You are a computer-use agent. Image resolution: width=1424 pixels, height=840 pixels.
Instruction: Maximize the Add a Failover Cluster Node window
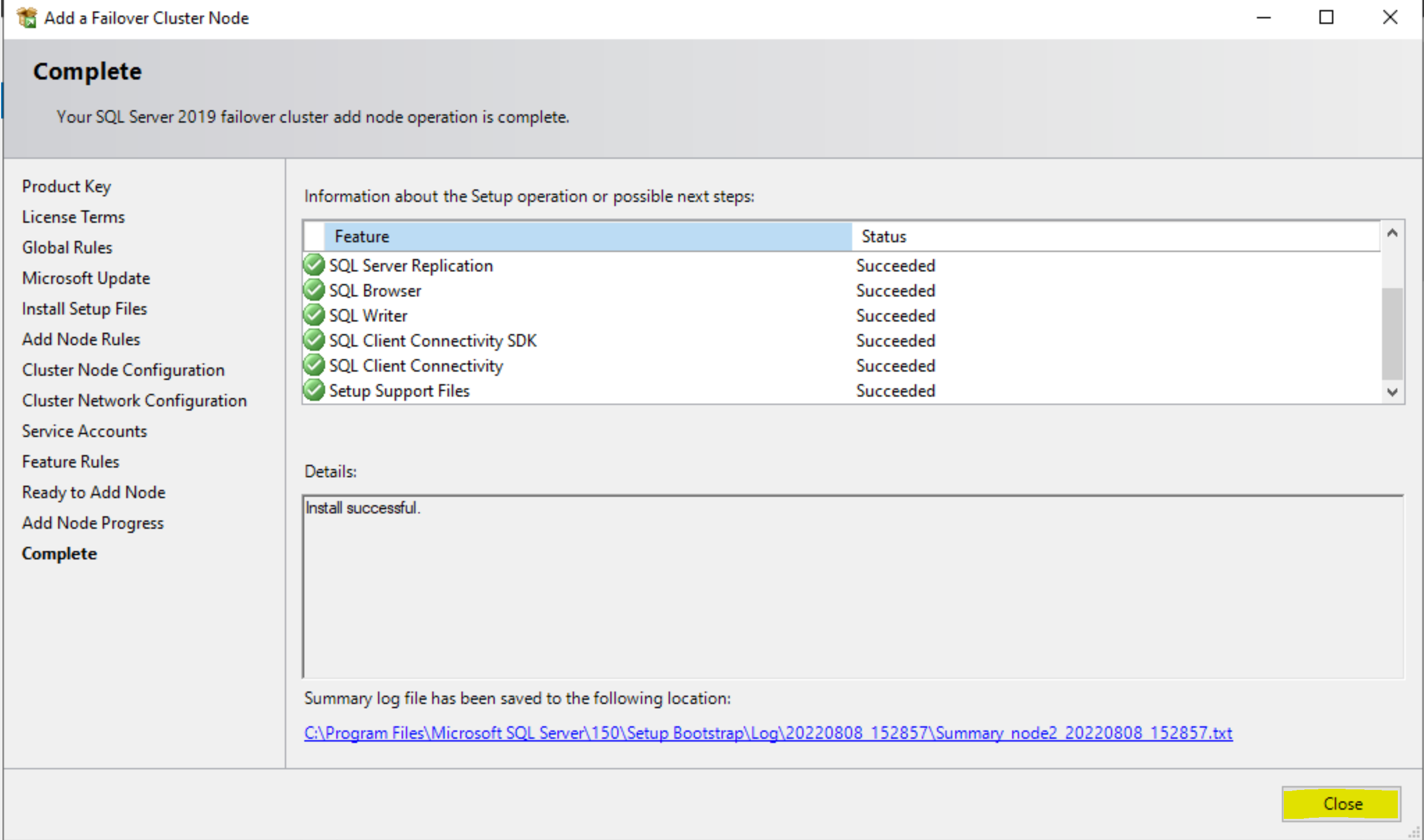(x=1326, y=18)
